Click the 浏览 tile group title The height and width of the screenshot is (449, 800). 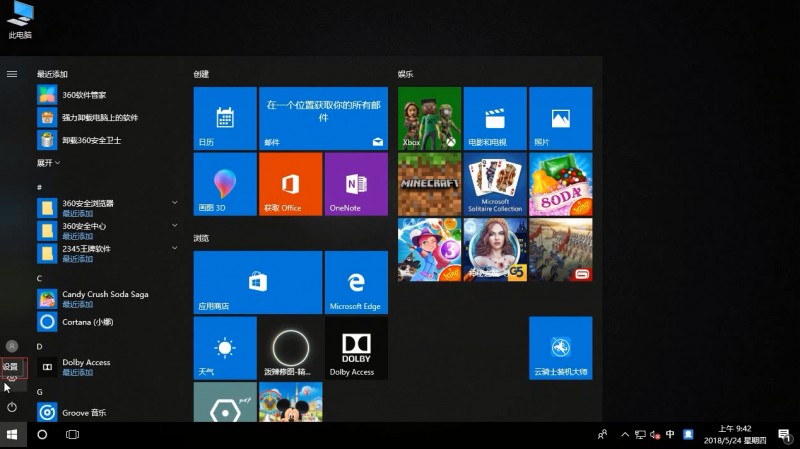coord(201,238)
